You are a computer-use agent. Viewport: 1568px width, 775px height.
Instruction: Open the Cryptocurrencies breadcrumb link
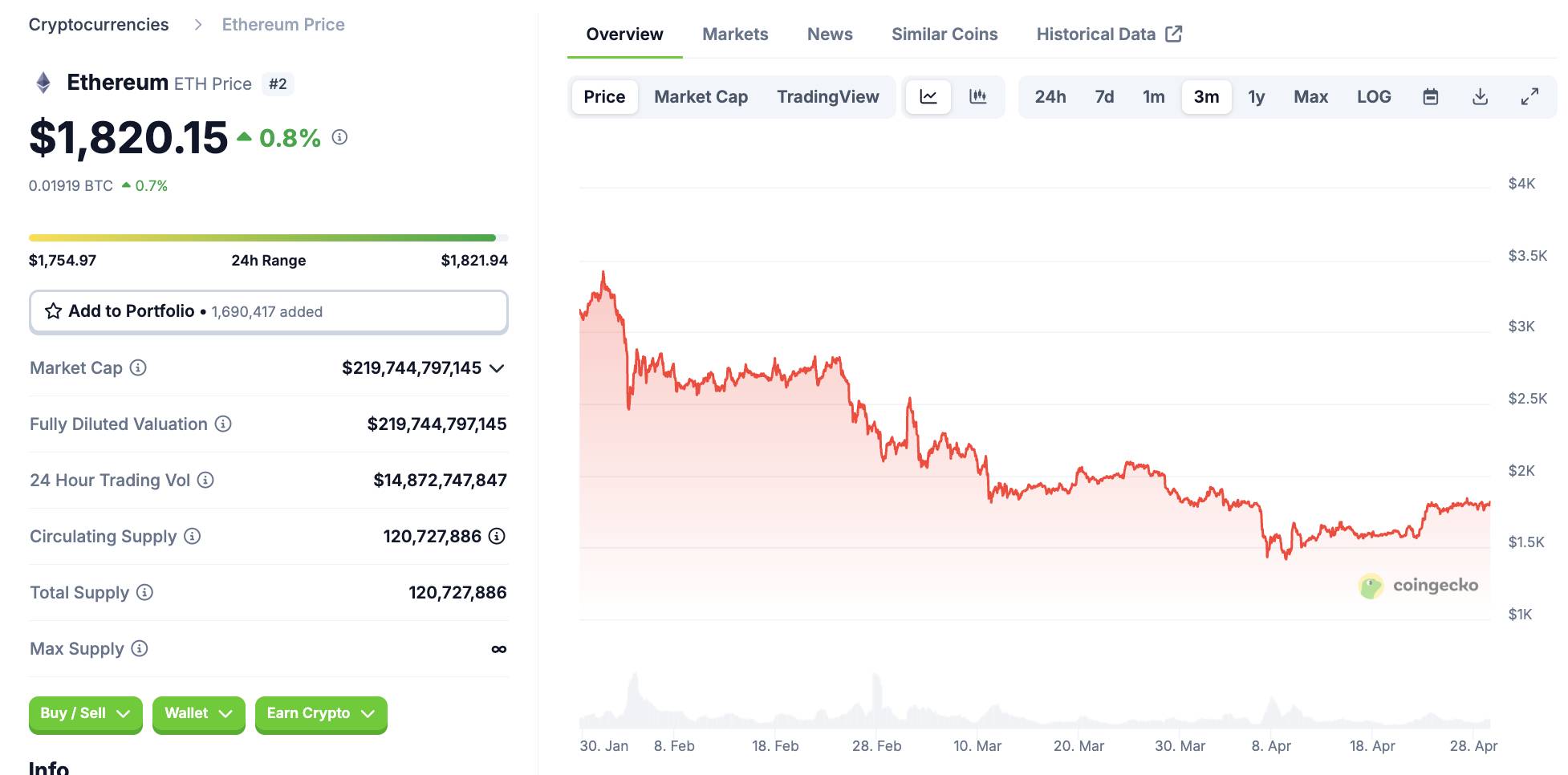(x=99, y=25)
